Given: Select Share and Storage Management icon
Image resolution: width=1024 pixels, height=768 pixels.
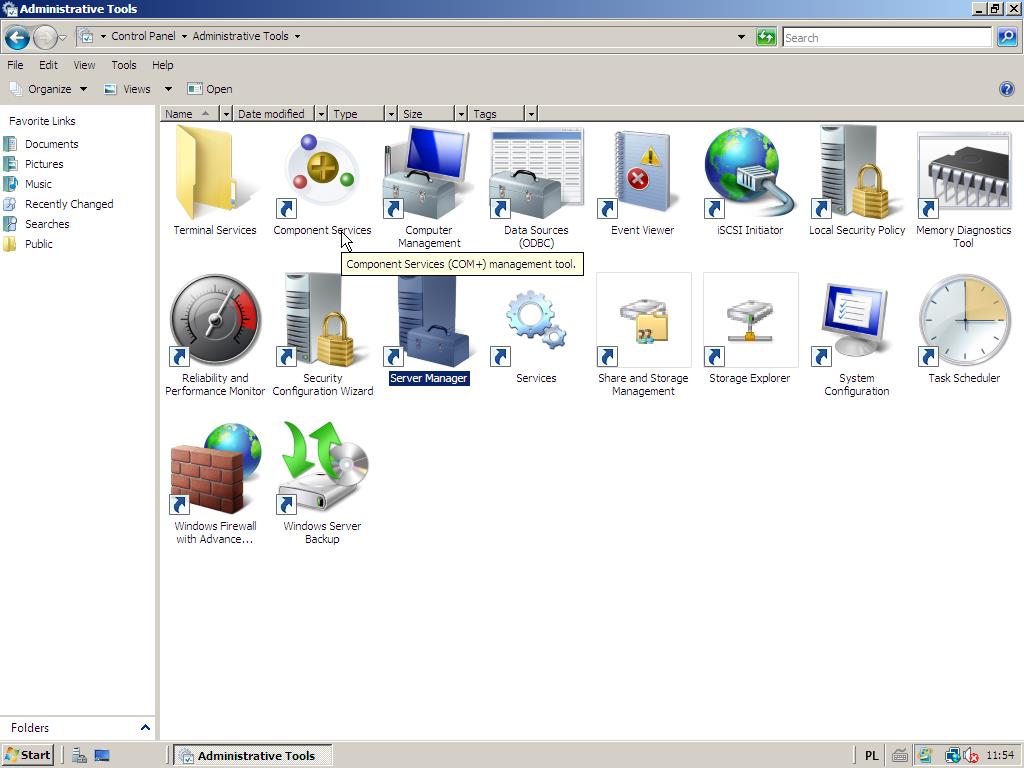Looking at the screenshot, I should pos(643,320).
